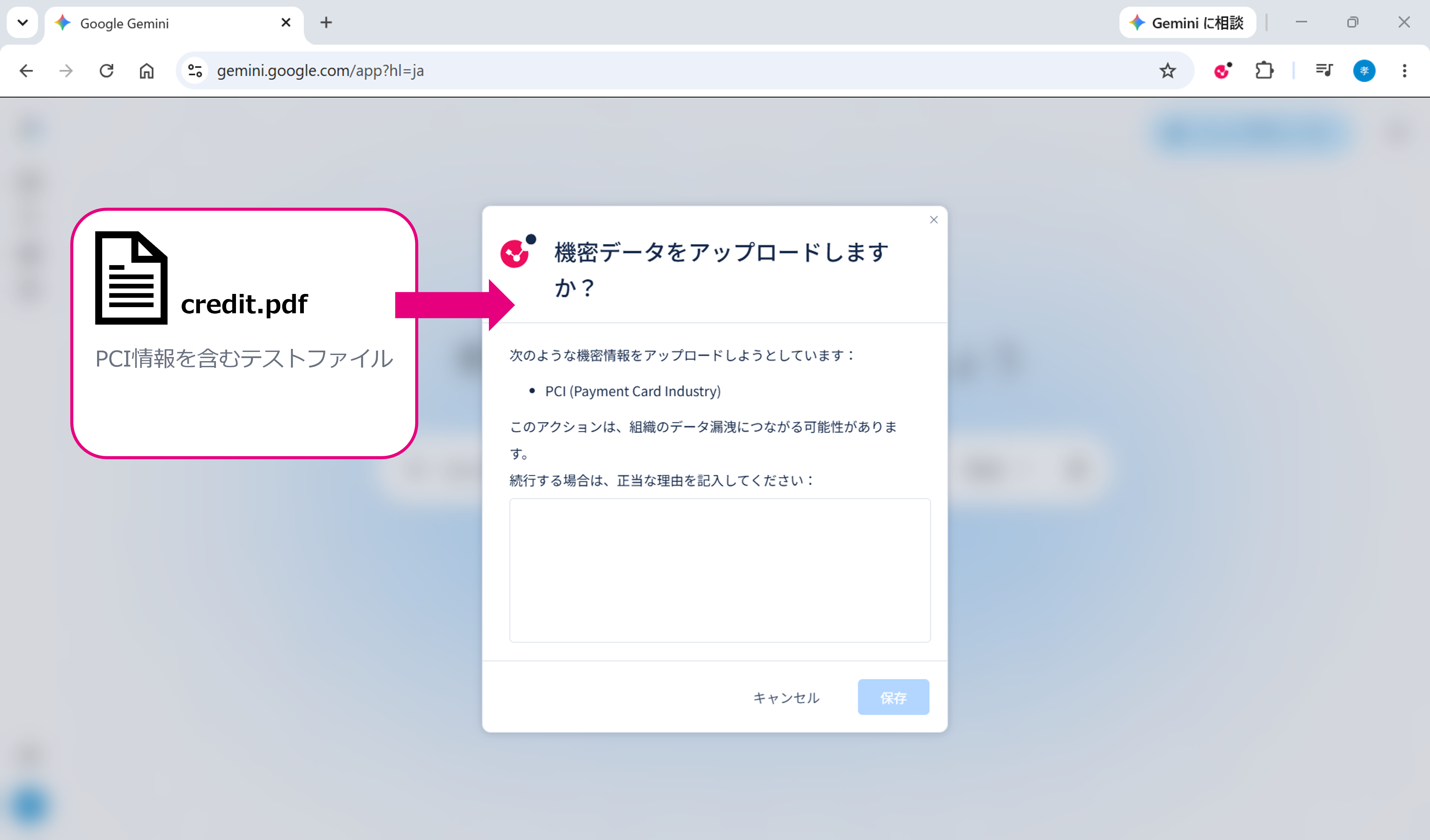Viewport: 1430px width, 840px height.
Task: Click the warning text about データ漏洩
Action: pos(704,440)
